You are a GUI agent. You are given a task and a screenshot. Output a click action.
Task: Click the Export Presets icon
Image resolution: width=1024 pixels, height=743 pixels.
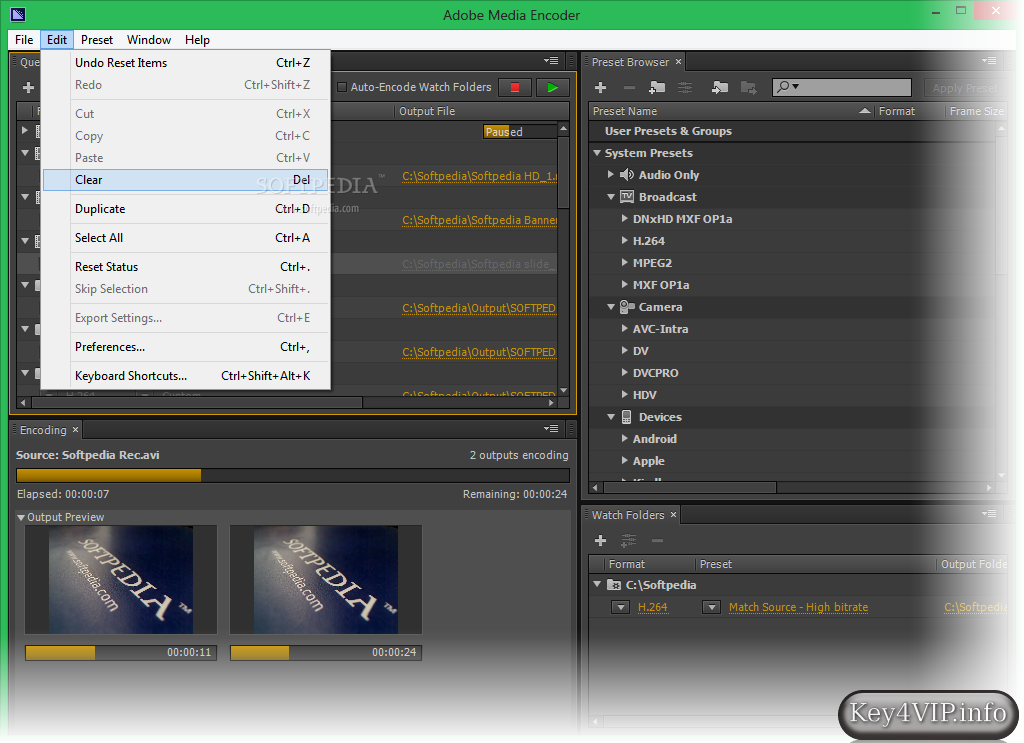click(748, 87)
